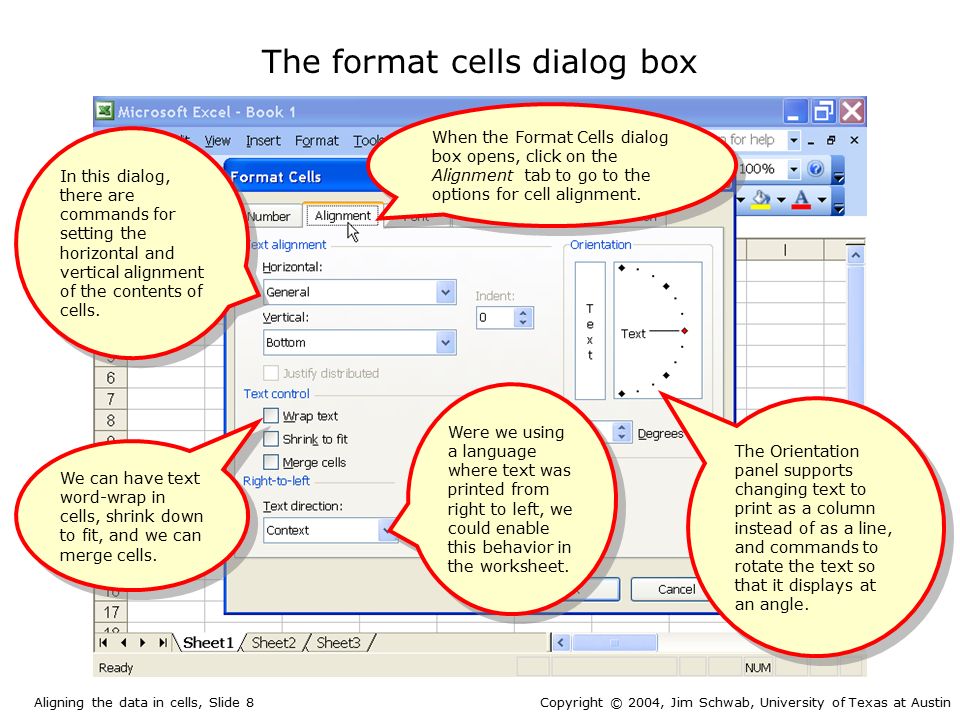Open the zoom 100% dropdown arrow
This screenshot has height=720, width=960.
[x=793, y=168]
